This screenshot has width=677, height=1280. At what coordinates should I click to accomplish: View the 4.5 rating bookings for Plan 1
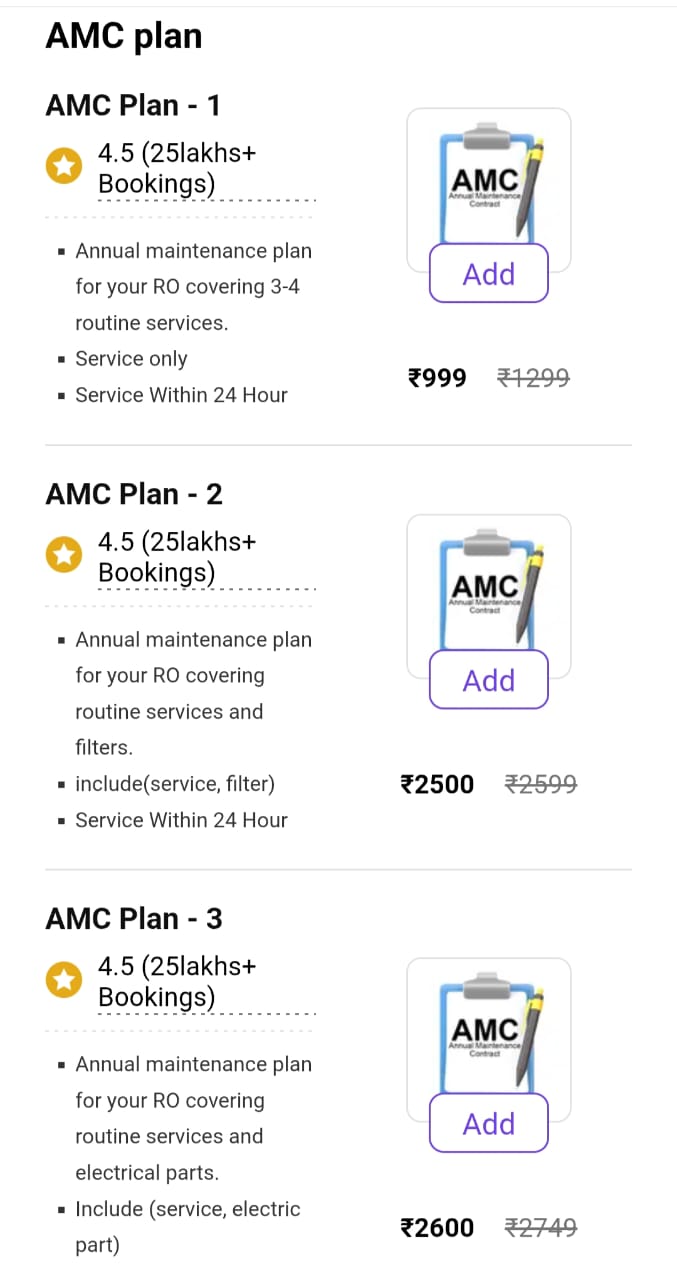[177, 168]
